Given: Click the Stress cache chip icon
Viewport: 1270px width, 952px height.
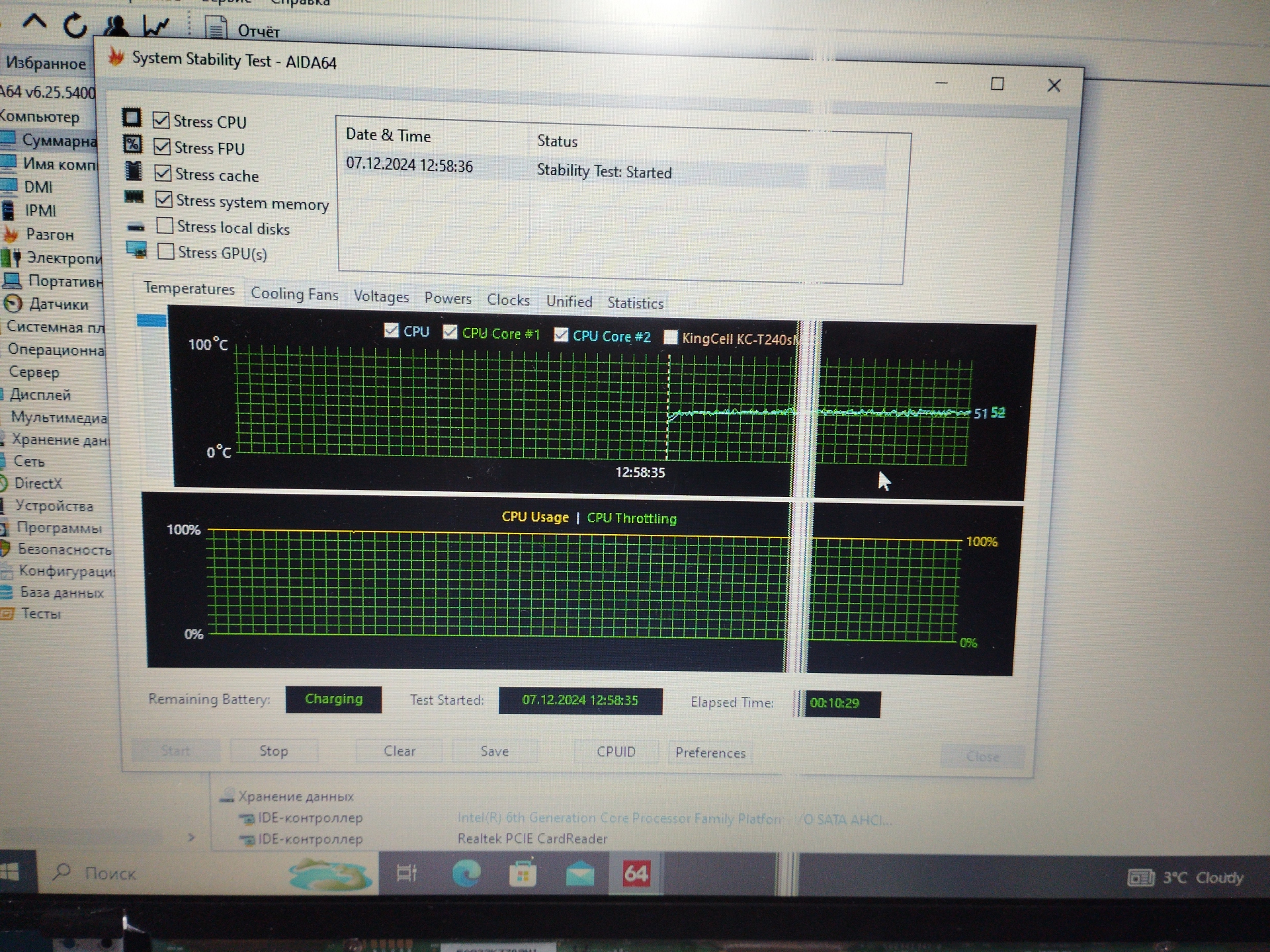Looking at the screenshot, I should coord(134,171).
